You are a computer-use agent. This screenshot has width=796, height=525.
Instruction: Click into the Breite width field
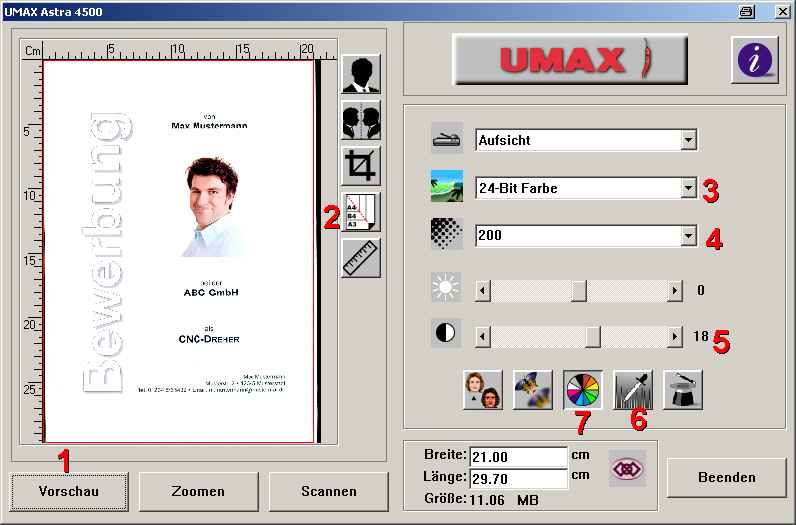[x=518, y=457]
